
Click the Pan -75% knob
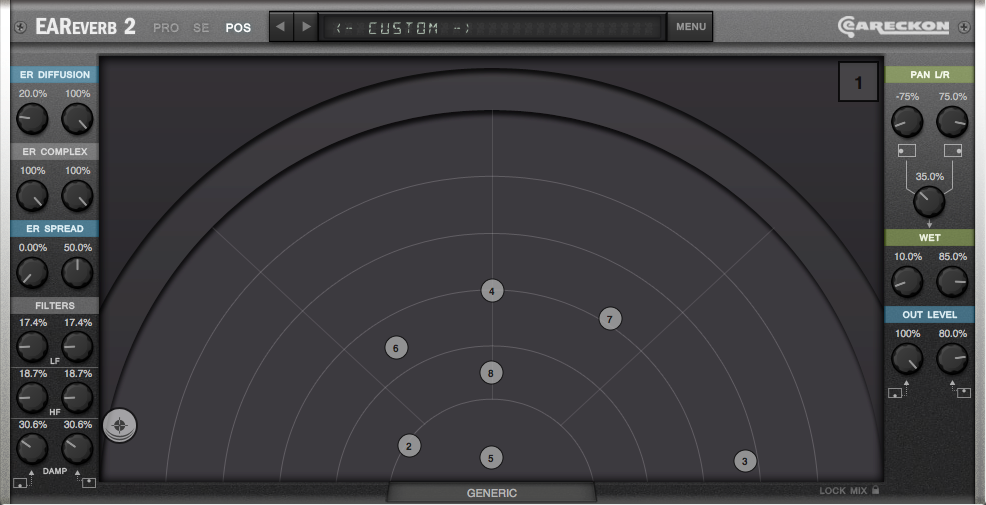pyautogui.click(x=907, y=122)
